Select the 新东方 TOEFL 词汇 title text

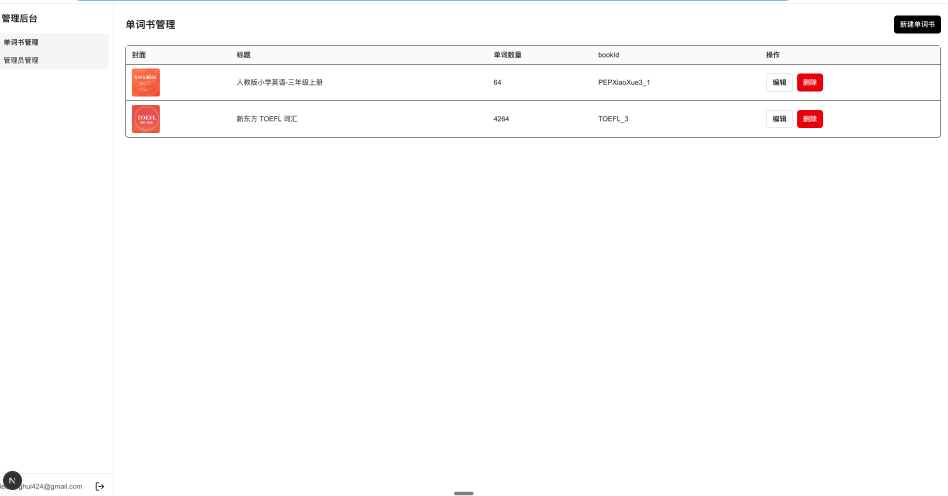point(267,119)
